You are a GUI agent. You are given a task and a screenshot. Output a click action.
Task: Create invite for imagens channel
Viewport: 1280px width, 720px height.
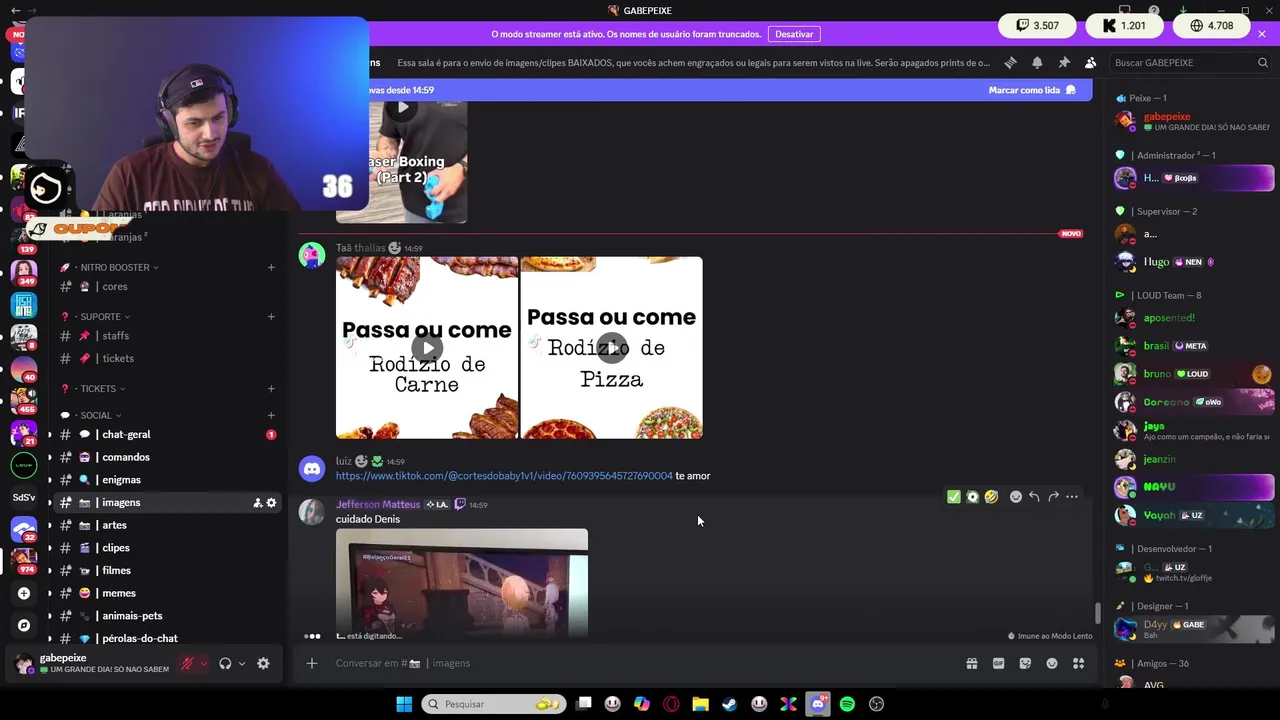[x=257, y=503]
